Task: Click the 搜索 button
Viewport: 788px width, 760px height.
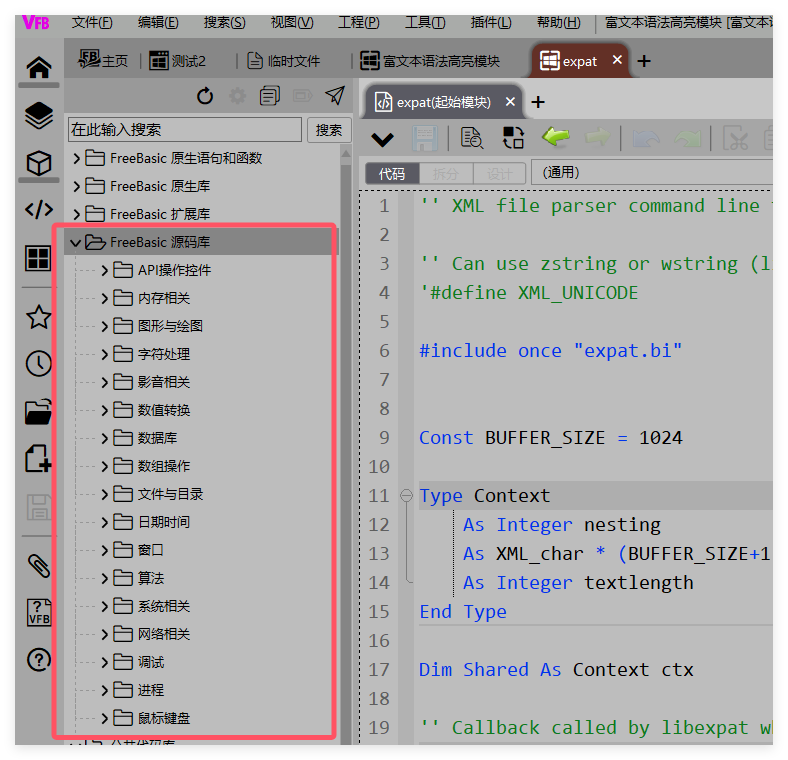Action: coord(329,130)
